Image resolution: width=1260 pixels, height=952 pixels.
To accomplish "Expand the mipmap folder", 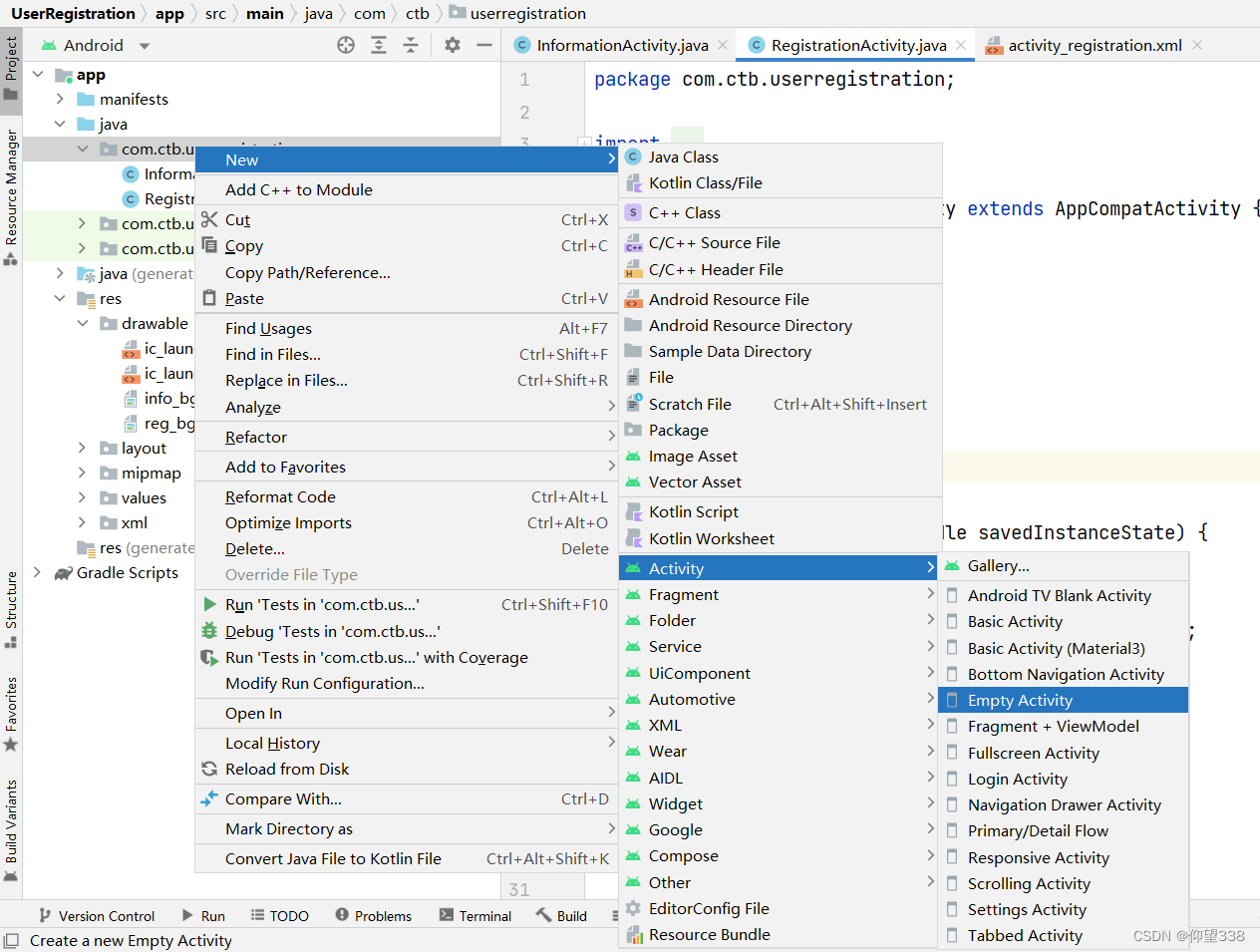I will coord(83,473).
